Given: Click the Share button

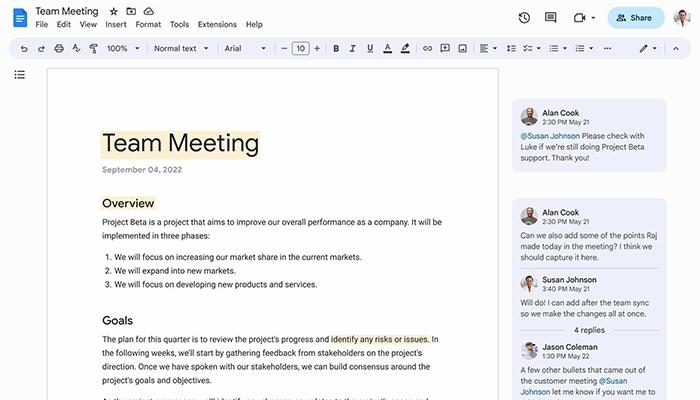Looking at the screenshot, I should coord(636,18).
